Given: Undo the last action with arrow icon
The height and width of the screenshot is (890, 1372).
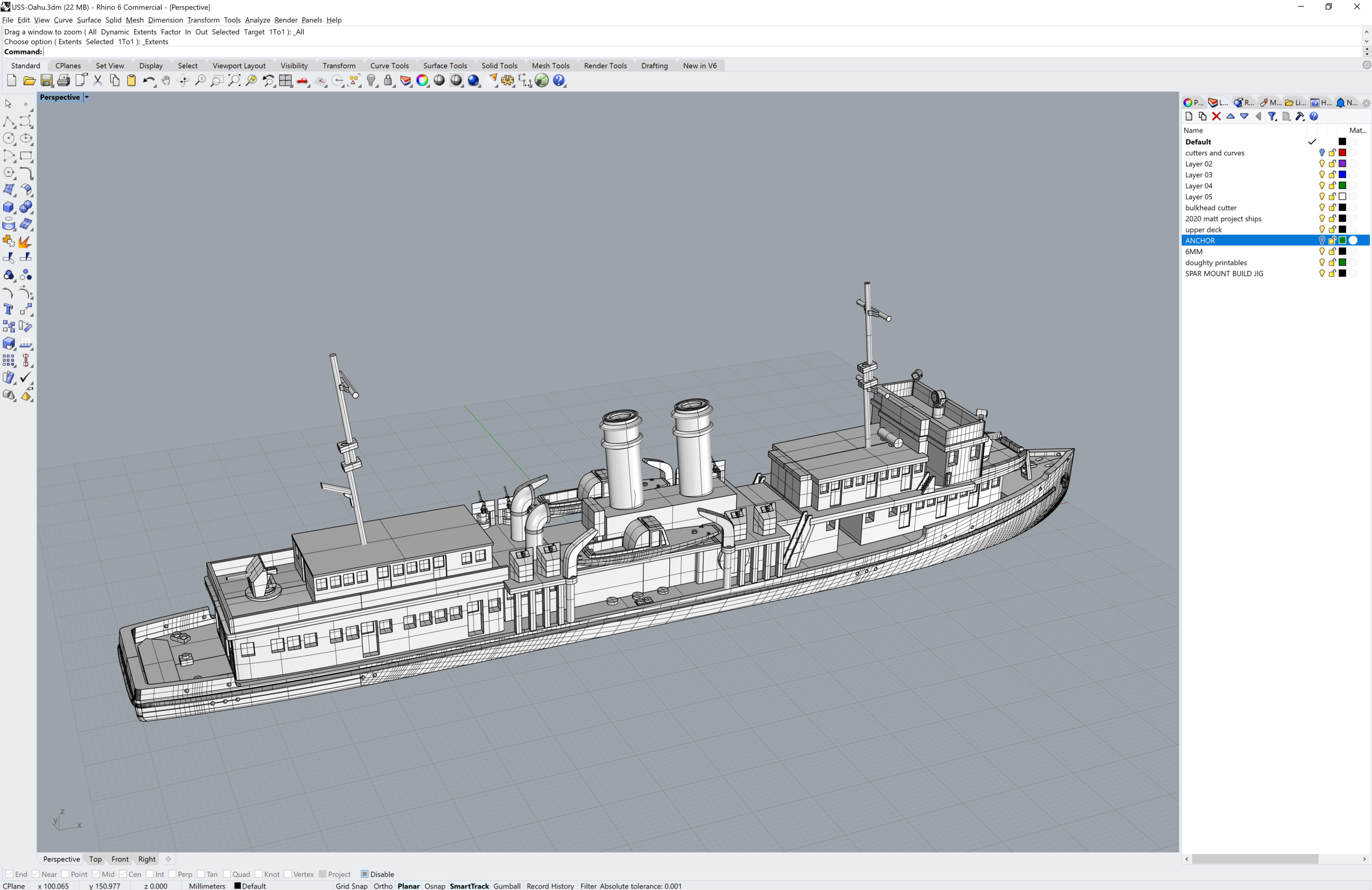Looking at the screenshot, I should [x=149, y=81].
